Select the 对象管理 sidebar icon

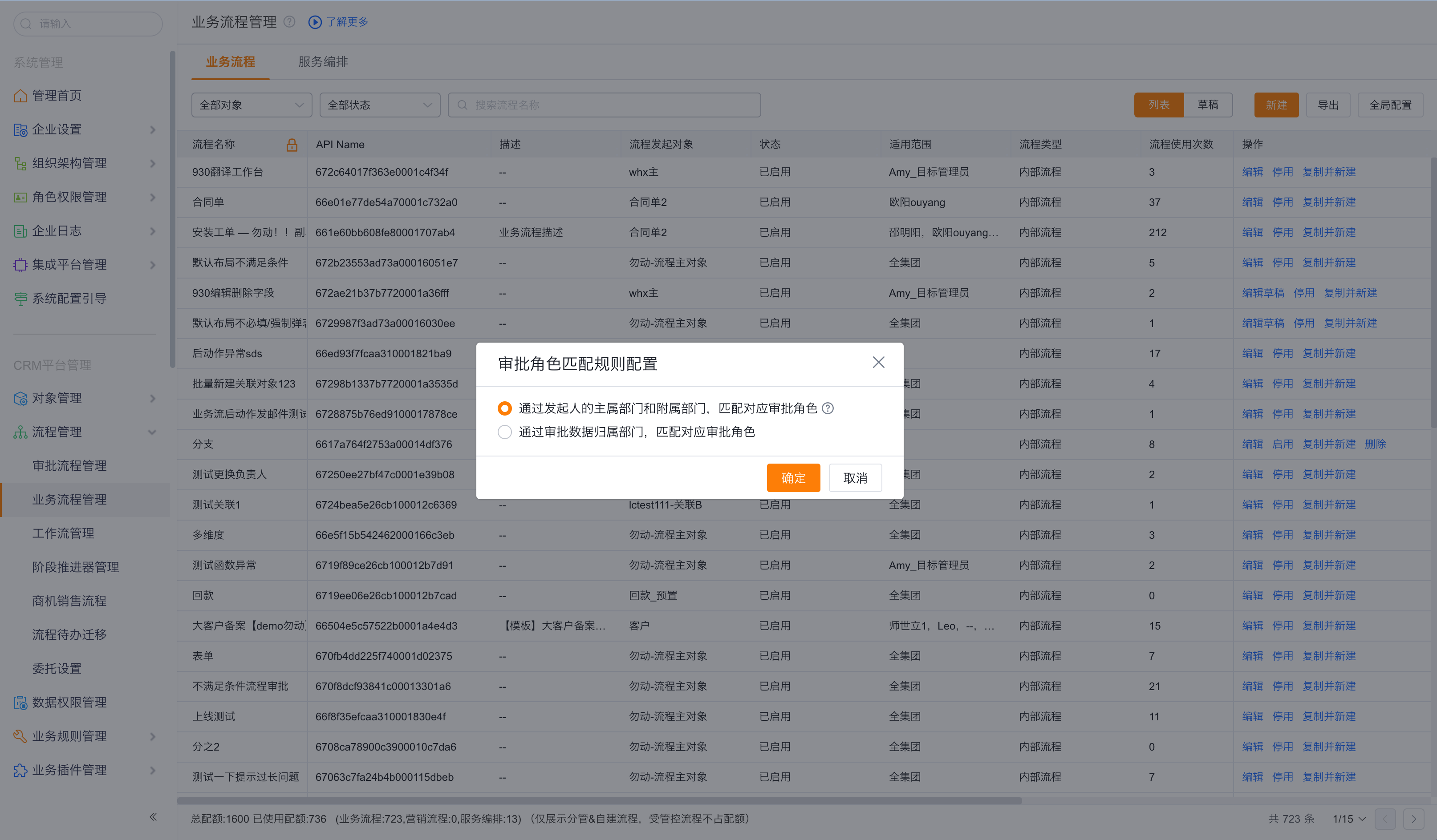tap(20, 398)
